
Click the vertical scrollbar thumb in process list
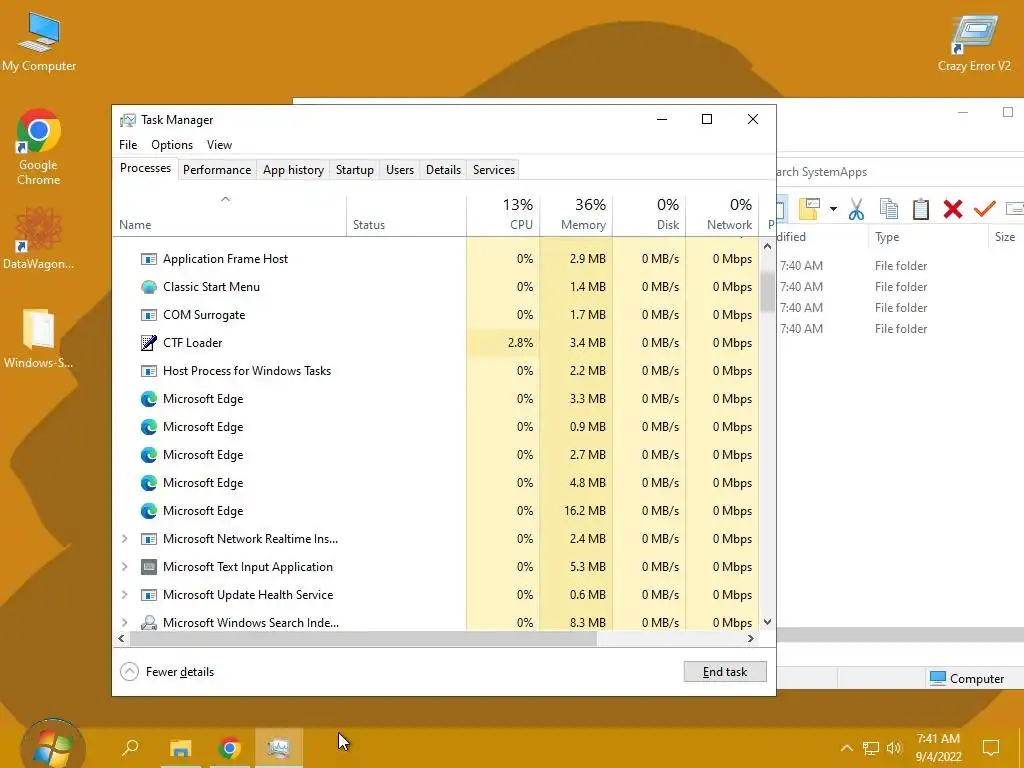(767, 292)
